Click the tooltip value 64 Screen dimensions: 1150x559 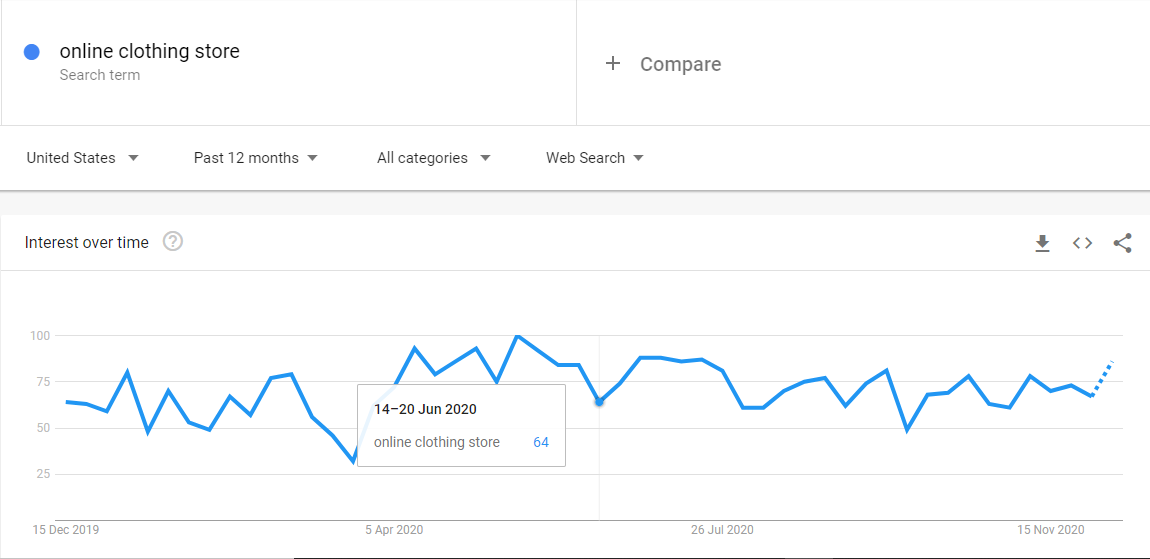click(540, 442)
